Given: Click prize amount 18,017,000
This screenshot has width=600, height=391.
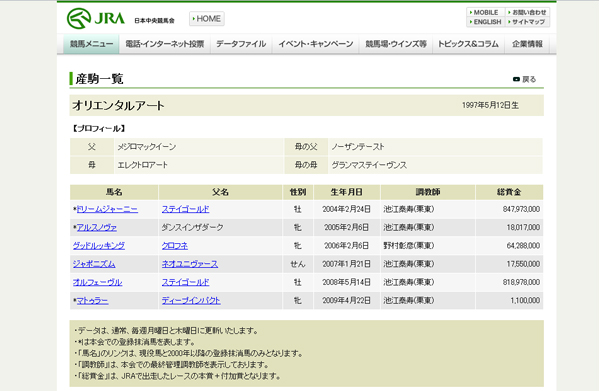Looking at the screenshot, I should point(523,228).
